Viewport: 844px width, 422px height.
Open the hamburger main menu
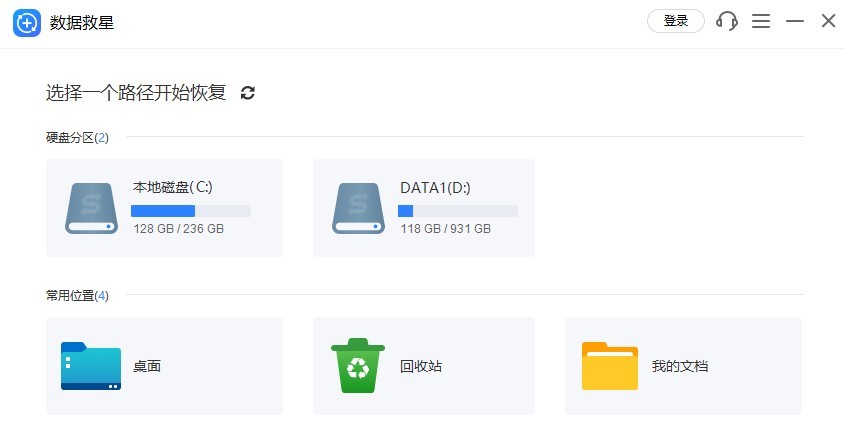761,21
